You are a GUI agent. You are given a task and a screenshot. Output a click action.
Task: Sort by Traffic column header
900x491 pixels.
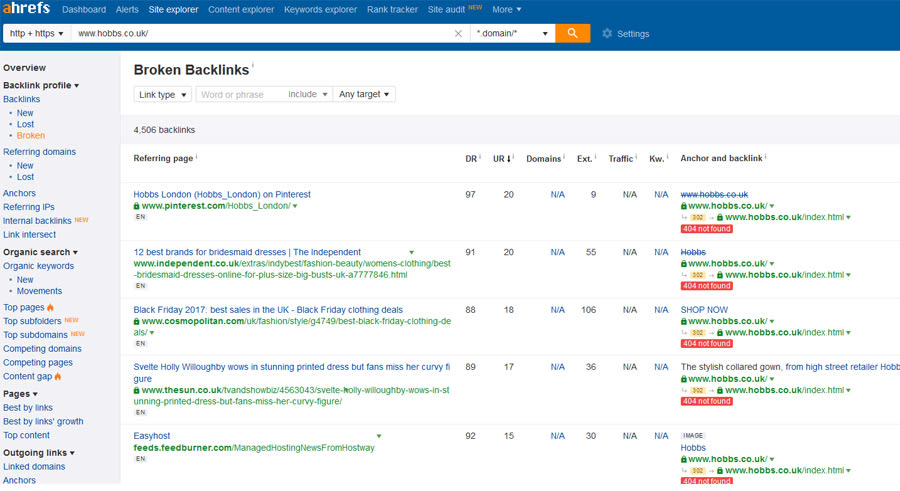point(620,159)
